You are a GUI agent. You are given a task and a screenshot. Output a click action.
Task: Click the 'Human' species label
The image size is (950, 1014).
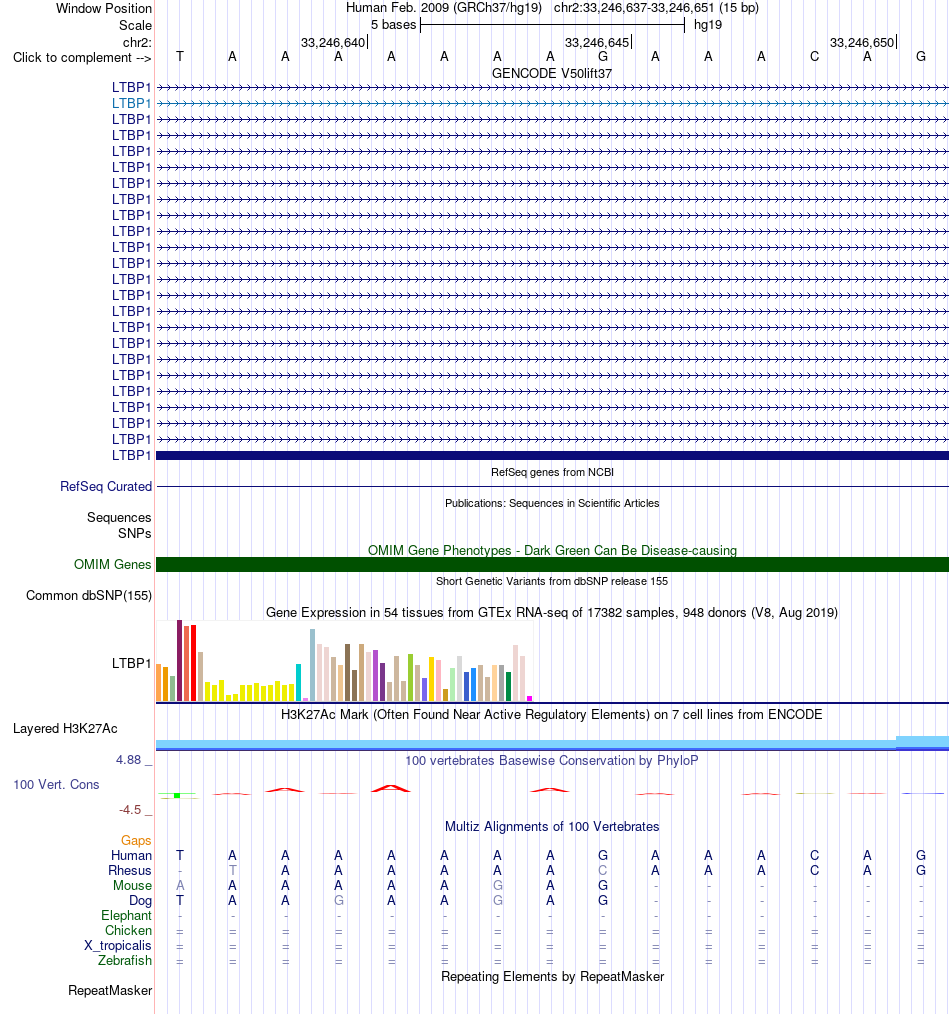click(131, 856)
